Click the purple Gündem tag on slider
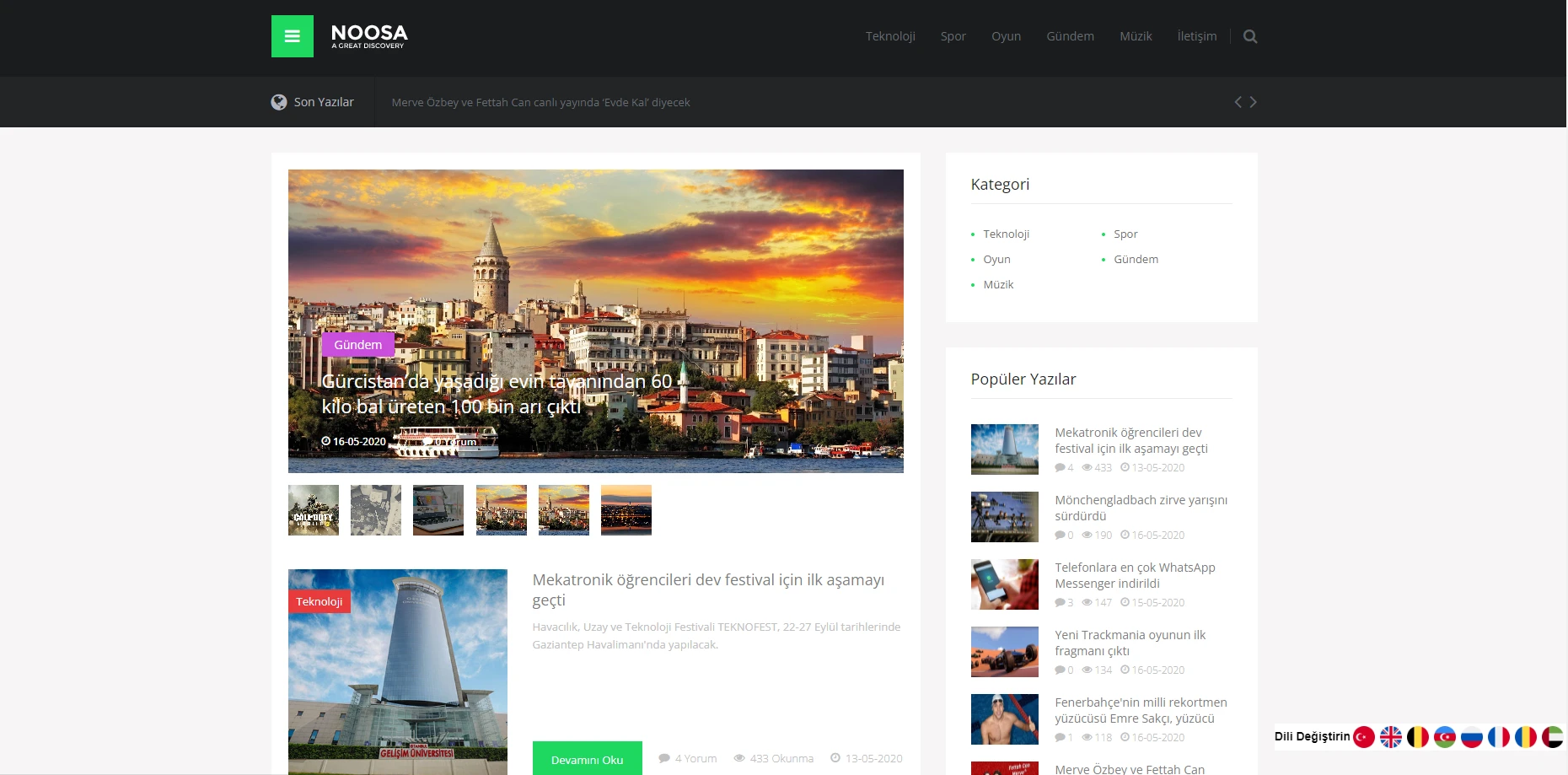Image resolution: width=1568 pixels, height=775 pixels. (x=358, y=345)
